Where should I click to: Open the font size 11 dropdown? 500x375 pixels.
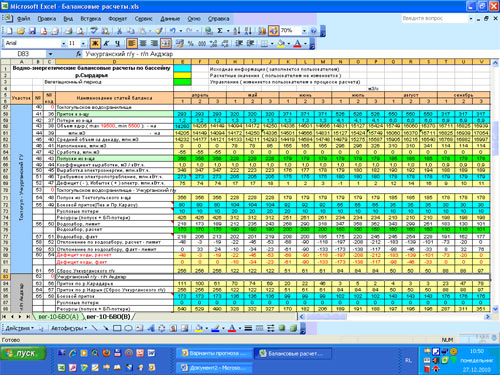click(x=83, y=44)
